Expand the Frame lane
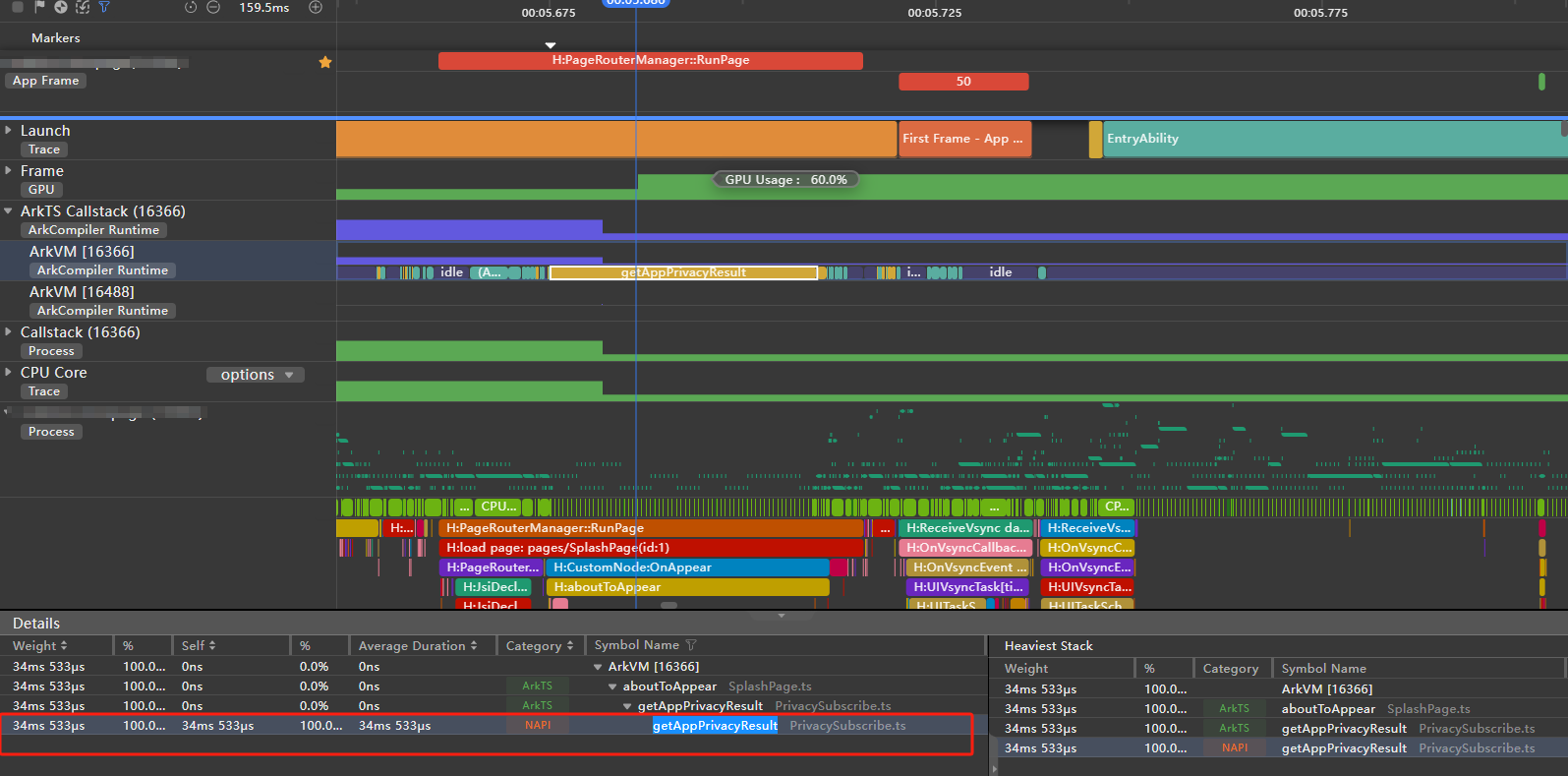This screenshot has height=776, width=1568. pyautogui.click(x=8, y=170)
